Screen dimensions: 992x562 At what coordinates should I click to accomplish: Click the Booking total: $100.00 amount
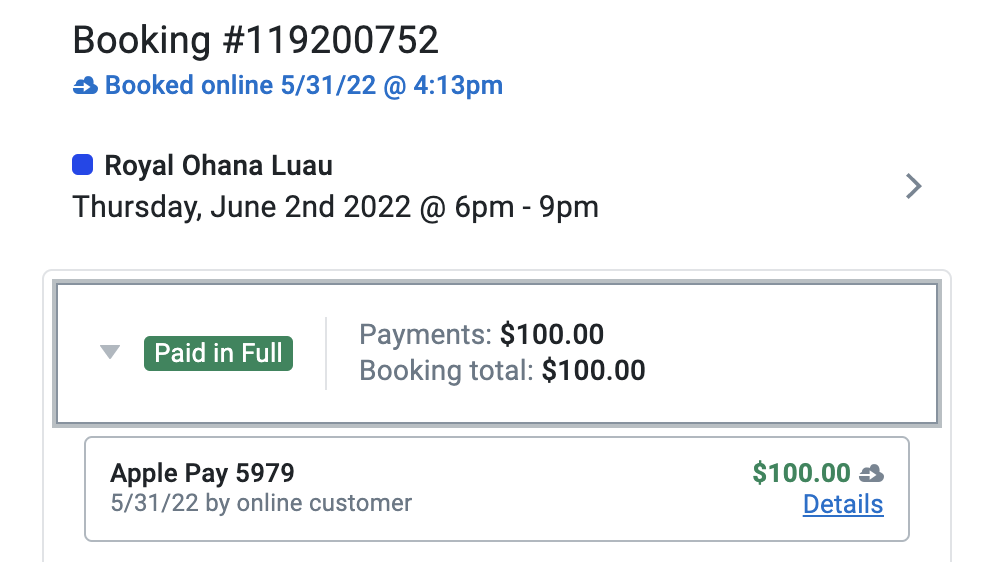click(593, 370)
